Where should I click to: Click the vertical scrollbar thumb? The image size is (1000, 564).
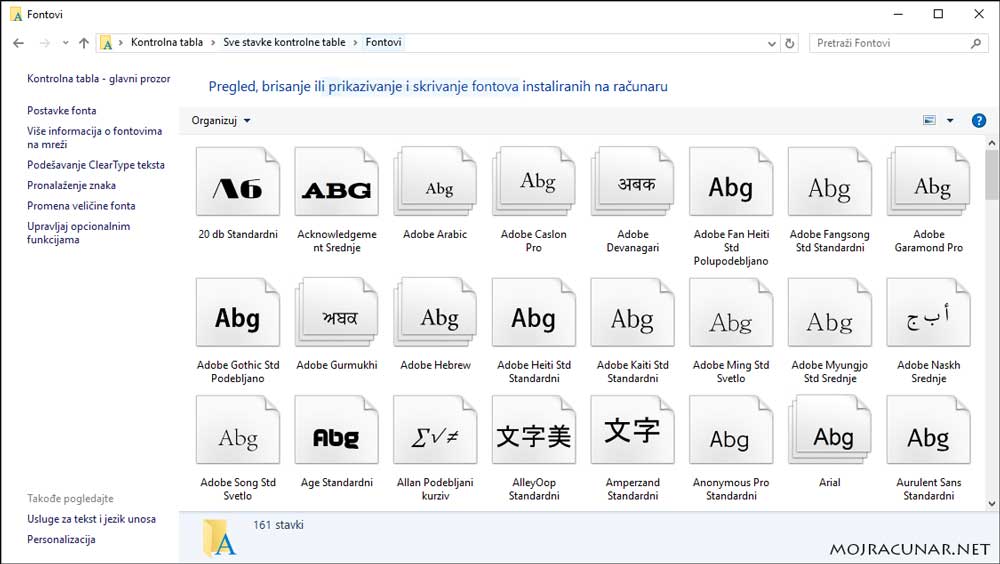(991, 175)
